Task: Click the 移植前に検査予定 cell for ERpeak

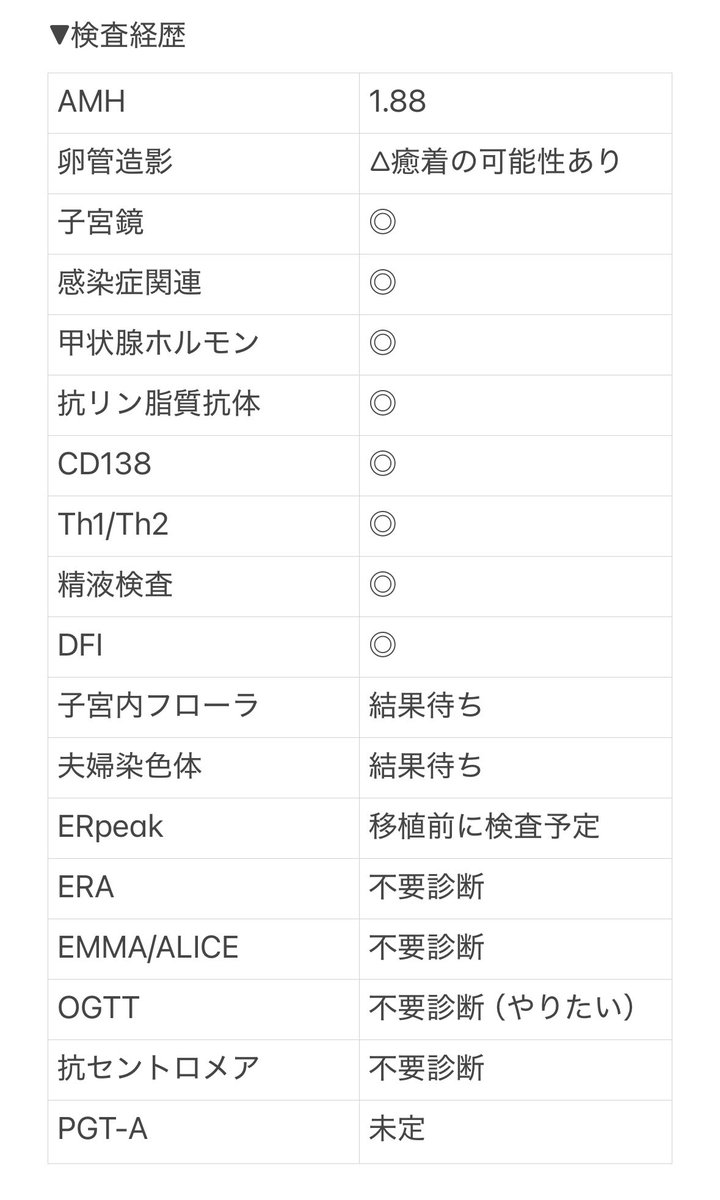Action: pyautogui.click(x=483, y=826)
